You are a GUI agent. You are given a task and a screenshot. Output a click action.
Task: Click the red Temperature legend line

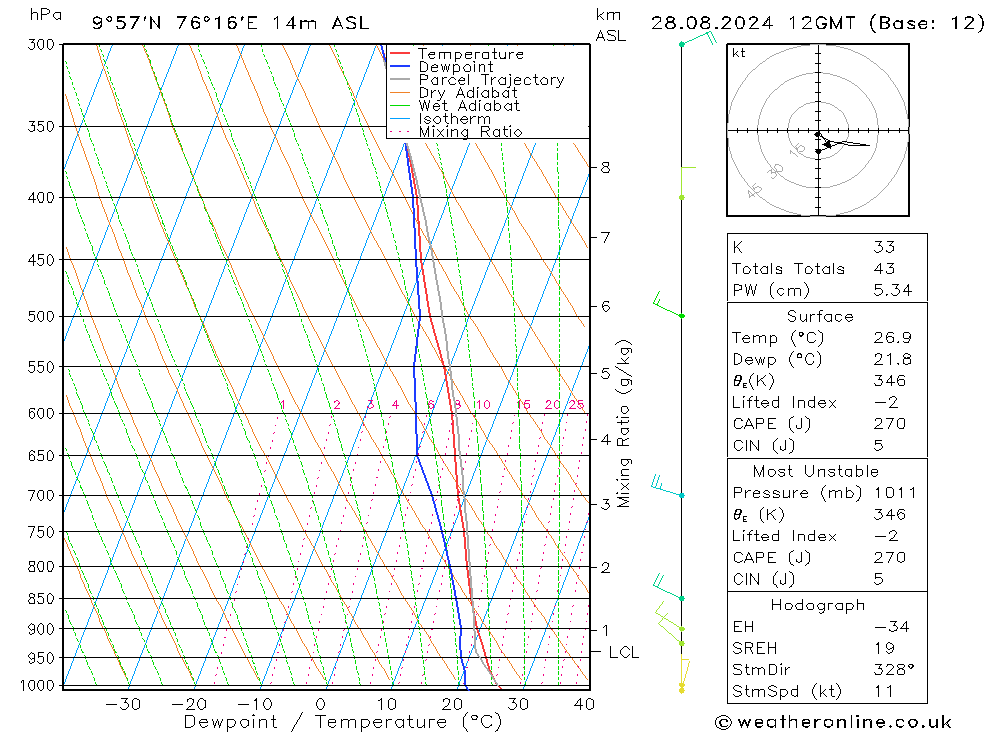click(399, 54)
